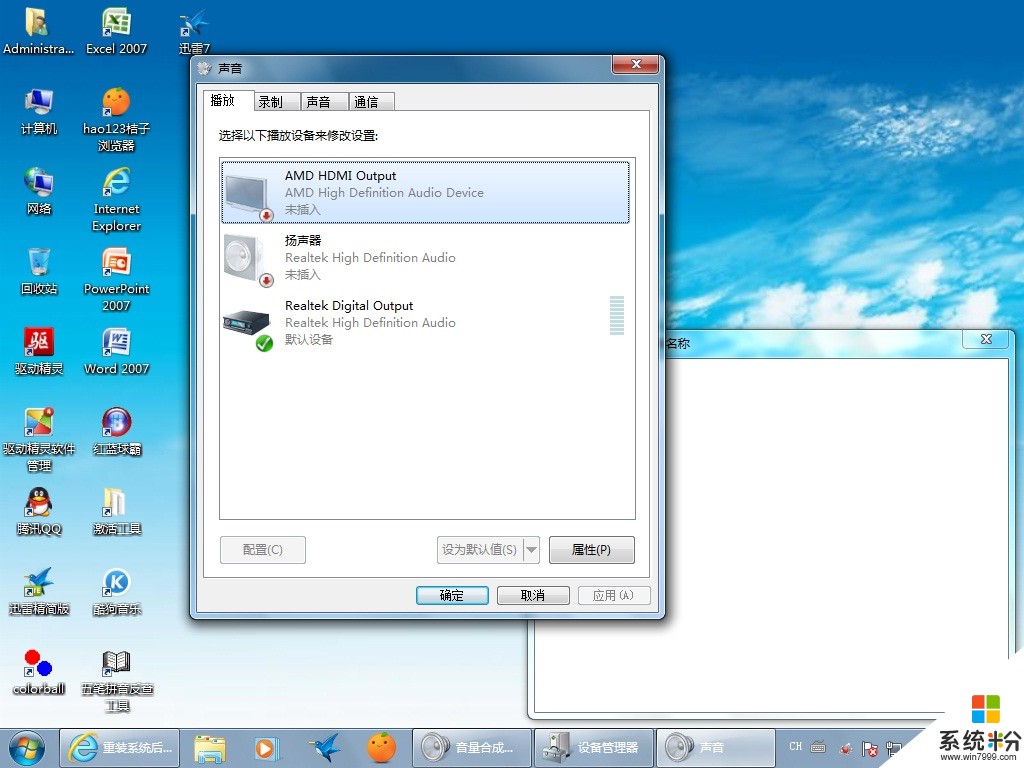The image size is (1024, 768).
Task: Click the 应用(A) button
Action: coord(614,595)
